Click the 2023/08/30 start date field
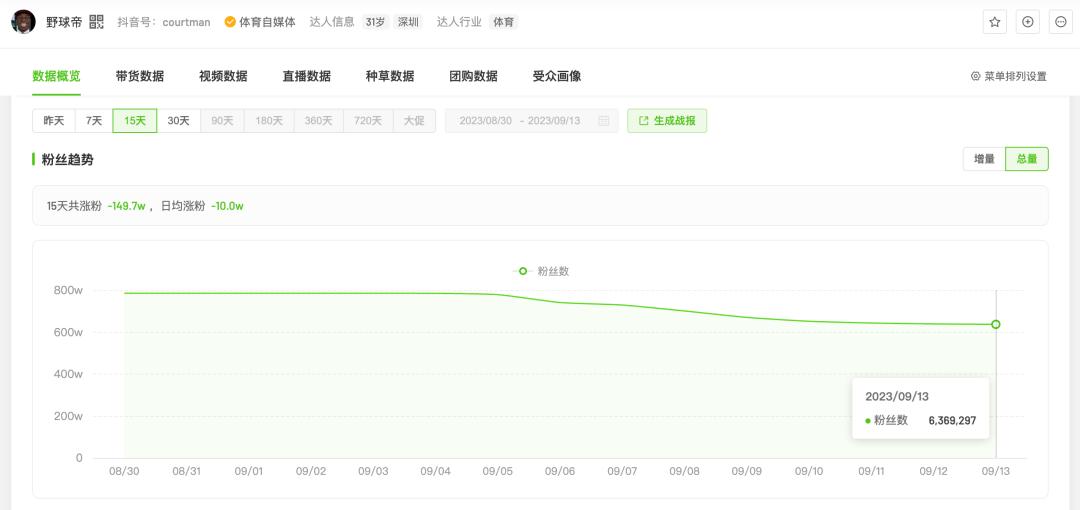Viewport: 1080px width, 510px height. coord(485,121)
